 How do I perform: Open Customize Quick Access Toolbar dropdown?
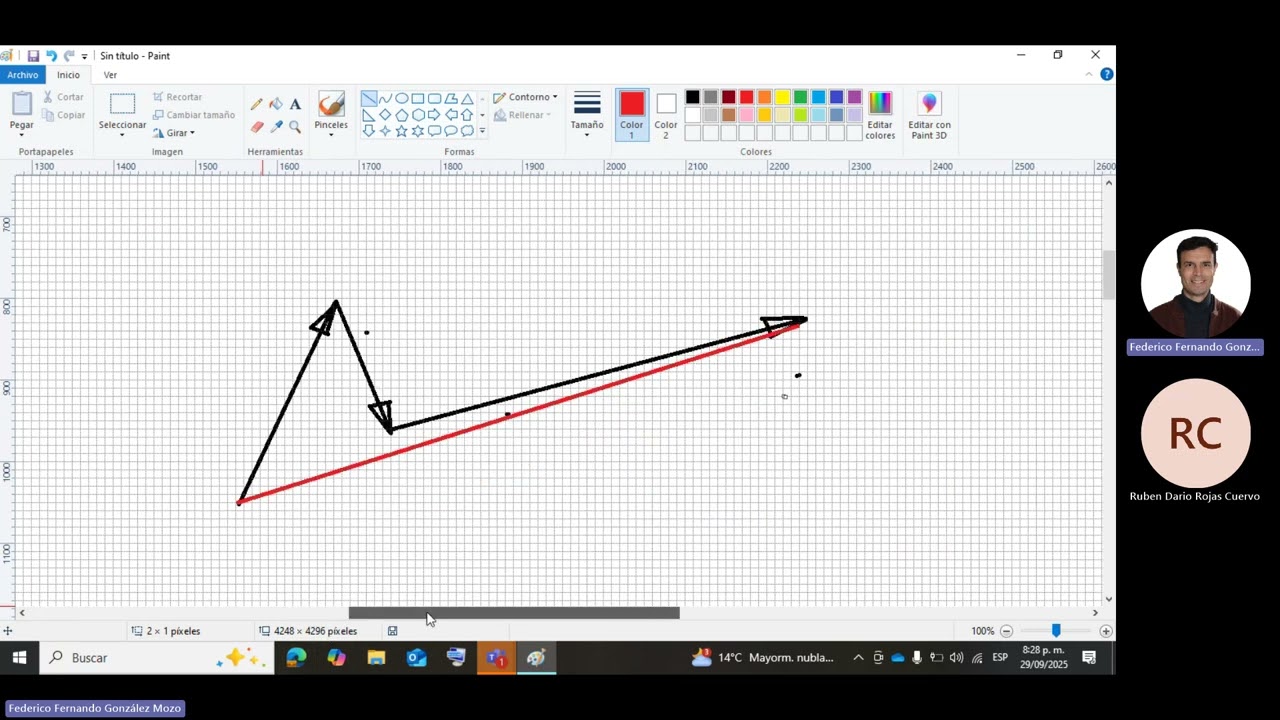(84, 57)
